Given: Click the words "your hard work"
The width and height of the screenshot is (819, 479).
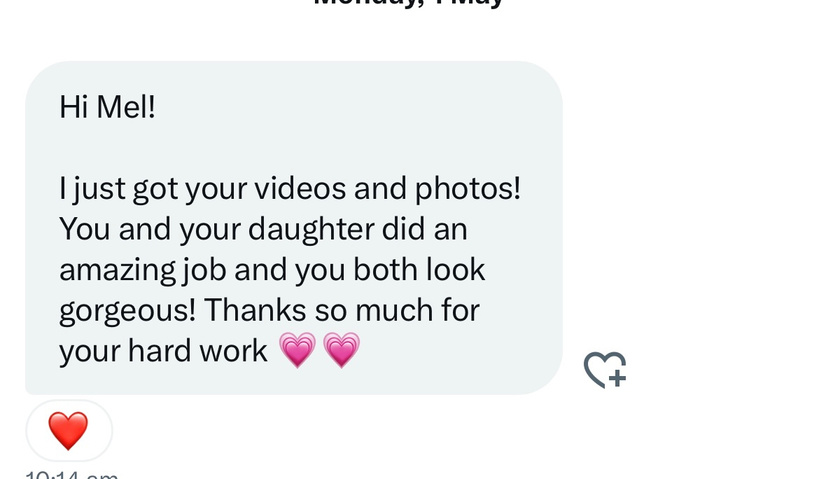Looking at the screenshot, I should pyautogui.click(x=163, y=351).
